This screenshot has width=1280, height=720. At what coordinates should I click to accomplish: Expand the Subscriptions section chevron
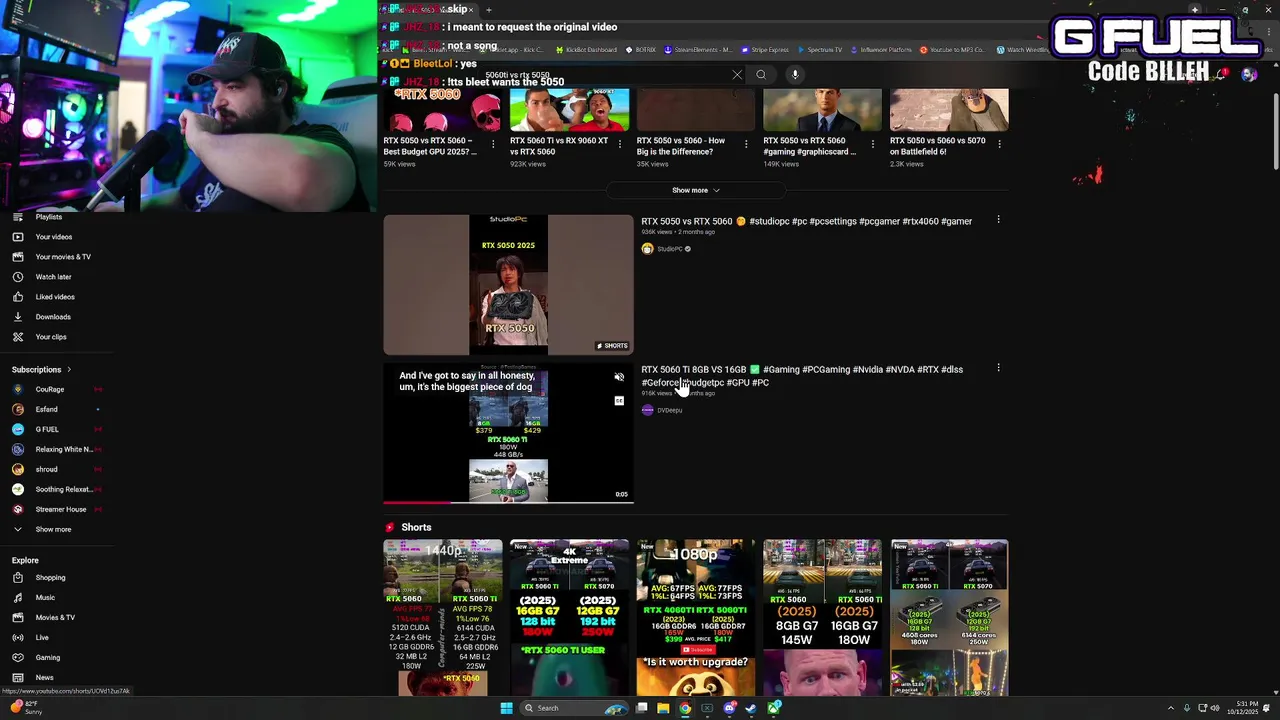pos(69,370)
